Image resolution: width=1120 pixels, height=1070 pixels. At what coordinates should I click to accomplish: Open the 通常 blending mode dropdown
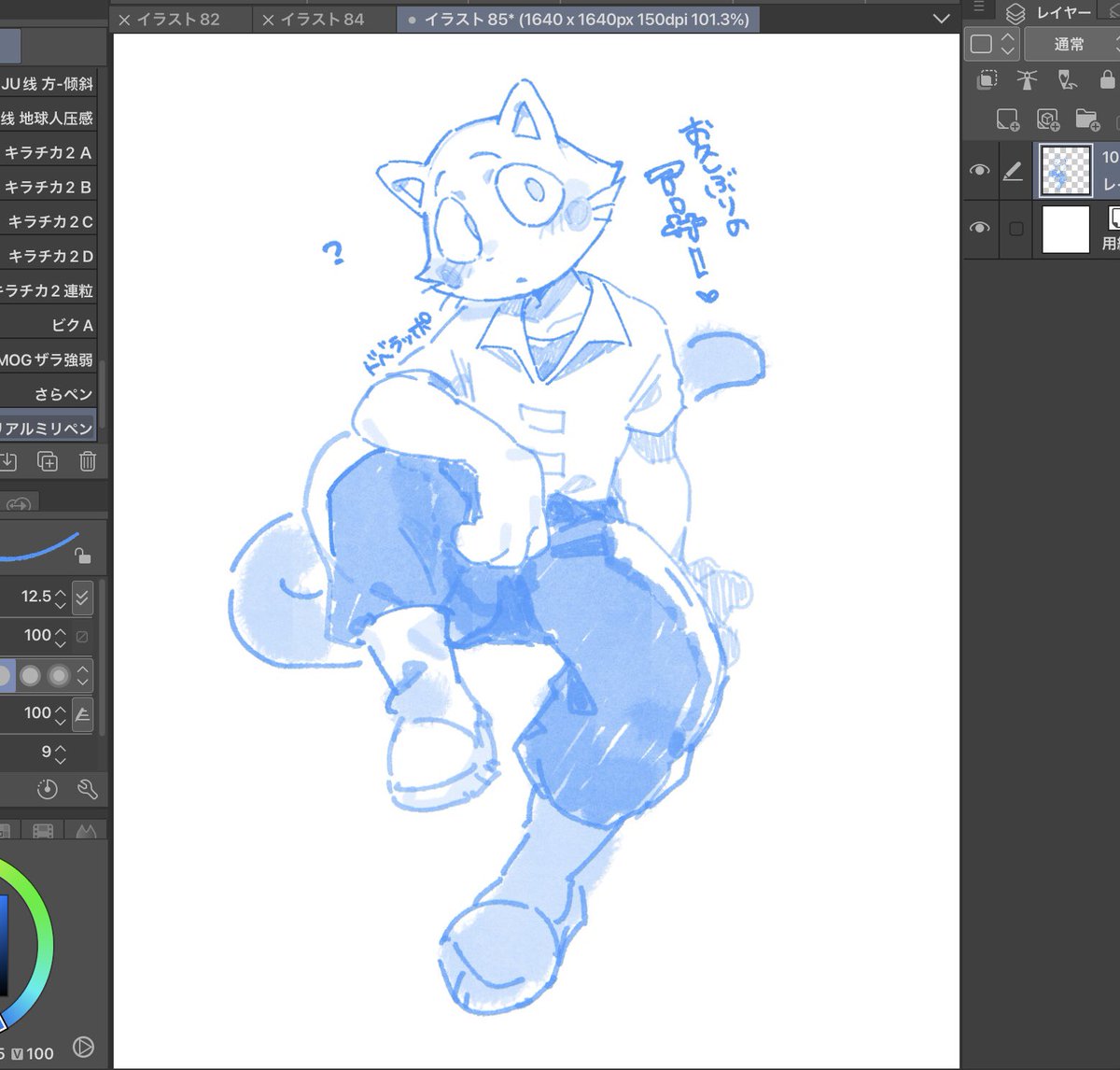coord(1071,44)
